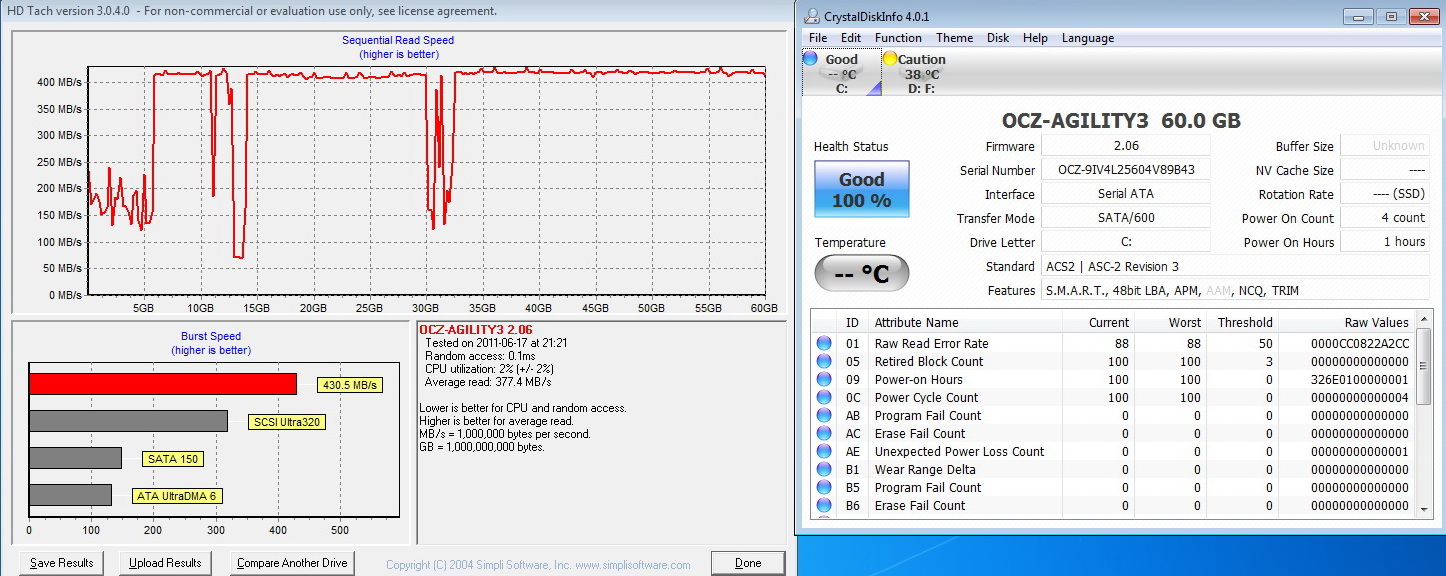Click Upload Results button in HD Tach
This screenshot has height=576, width=1446.
pyautogui.click(x=166, y=563)
